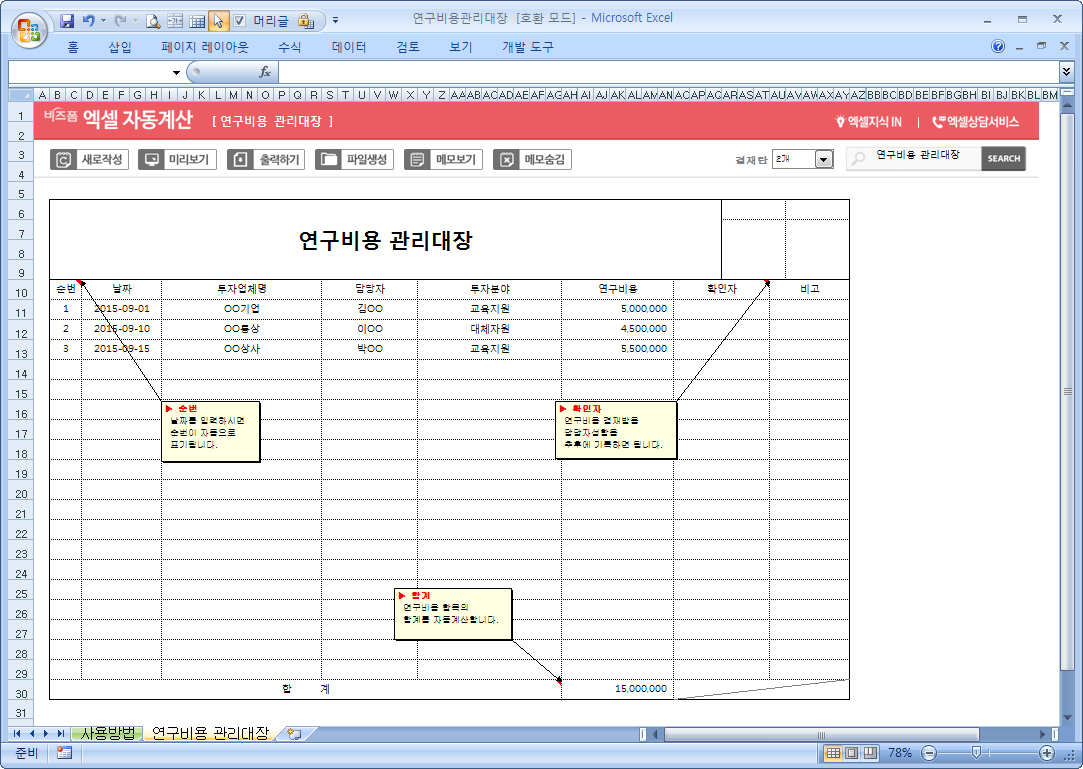The height and width of the screenshot is (769, 1083).
Task: Click the horizontal scrollbar thumb
Action: [x=821, y=734]
